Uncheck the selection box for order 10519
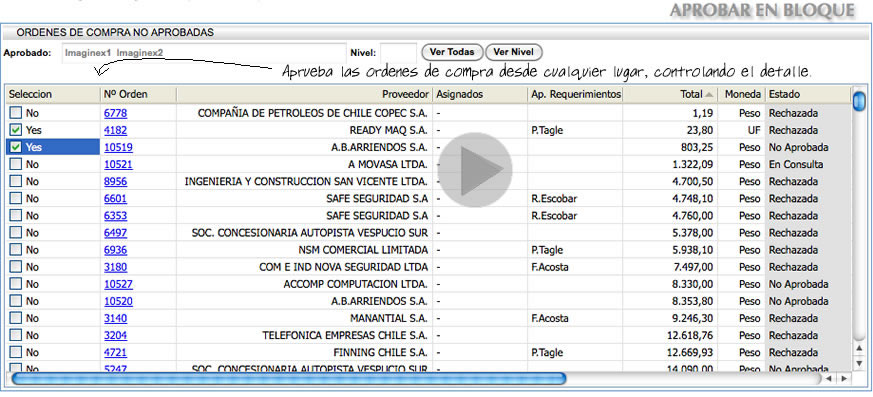Image resolution: width=873 pixels, height=397 pixels. click(16, 148)
